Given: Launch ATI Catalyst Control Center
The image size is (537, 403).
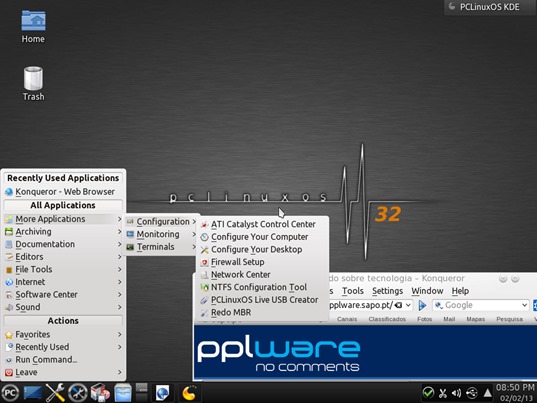Looking at the screenshot, I should coord(263,224).
